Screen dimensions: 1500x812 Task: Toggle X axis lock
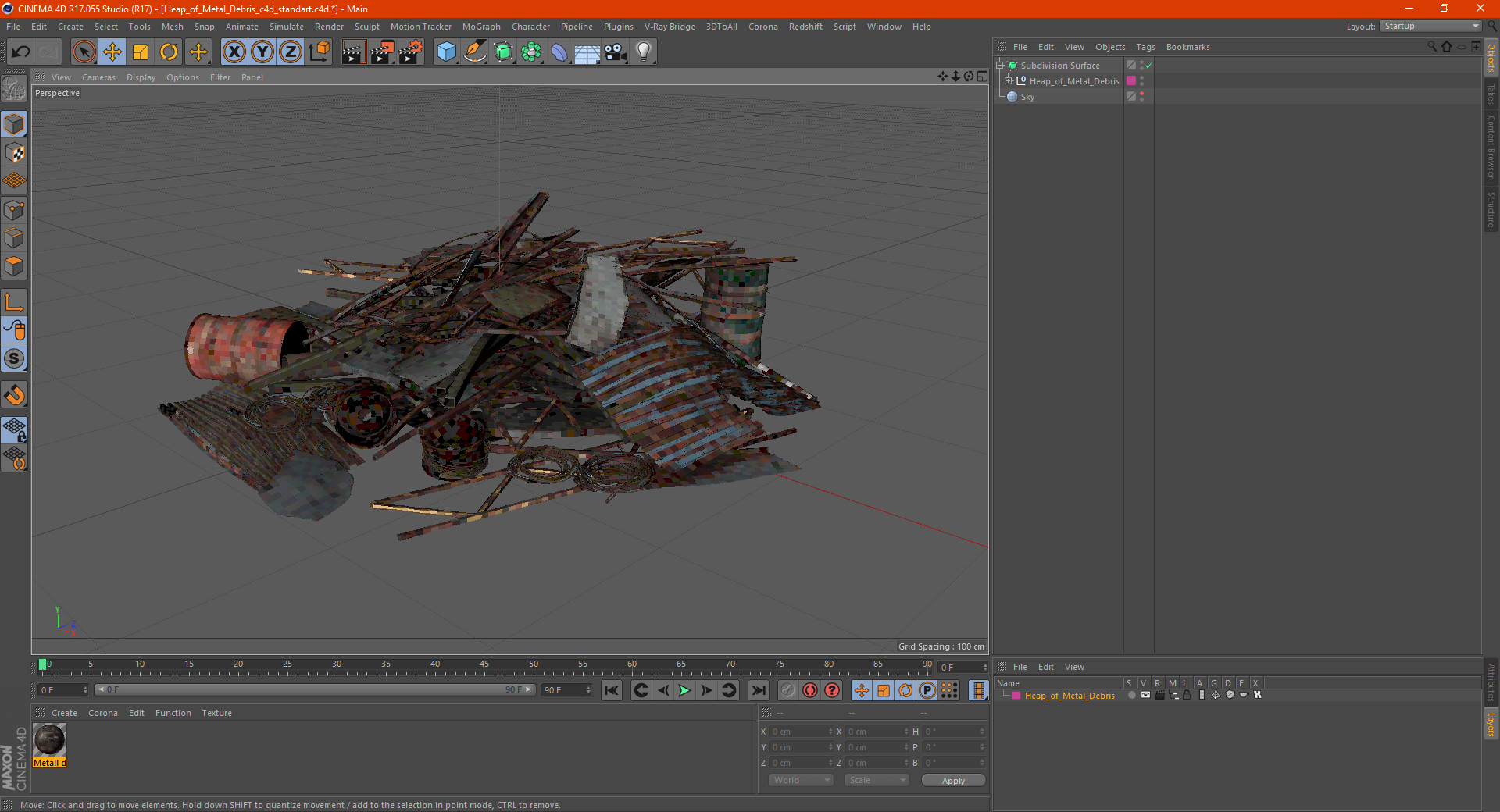234,52
